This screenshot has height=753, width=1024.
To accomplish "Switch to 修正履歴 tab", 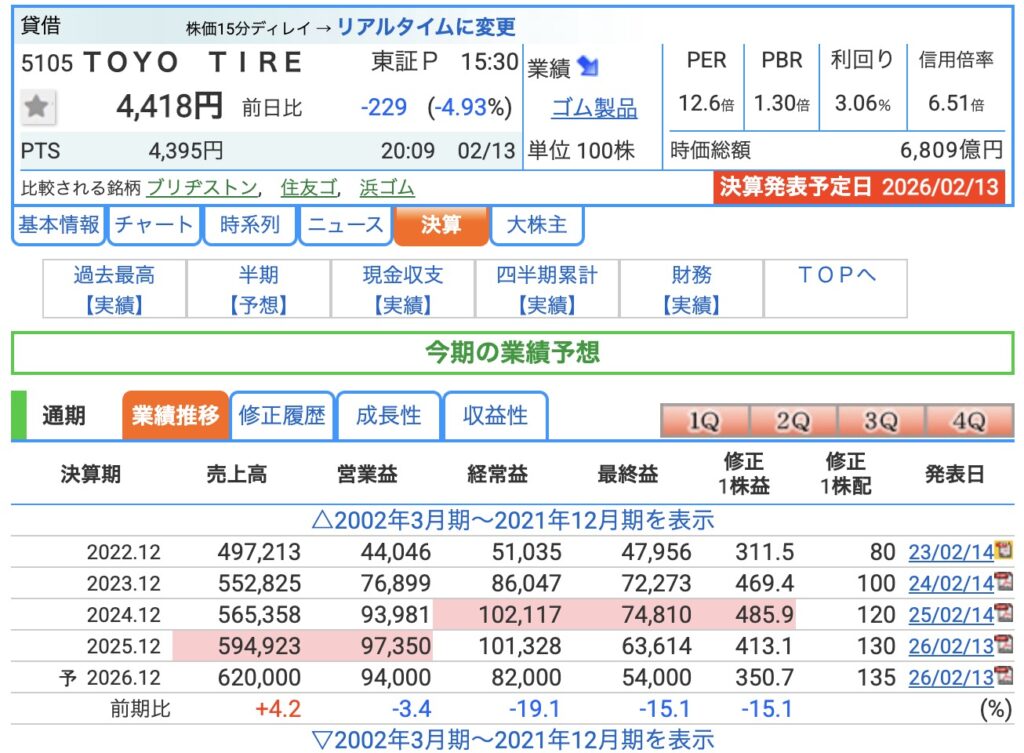I will click(282, 416).
